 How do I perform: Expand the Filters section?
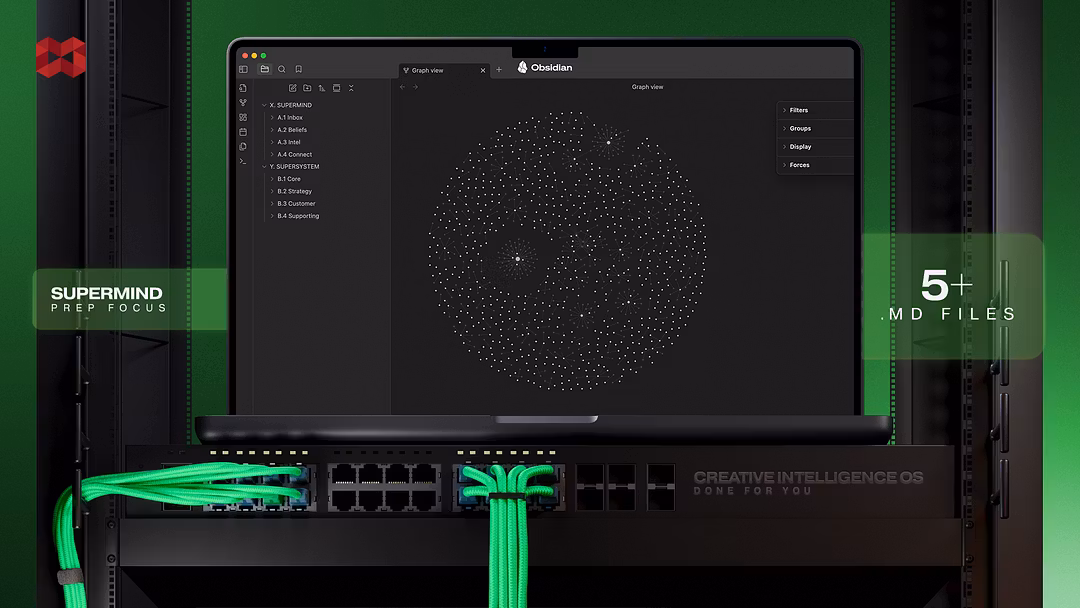(799, 111)
